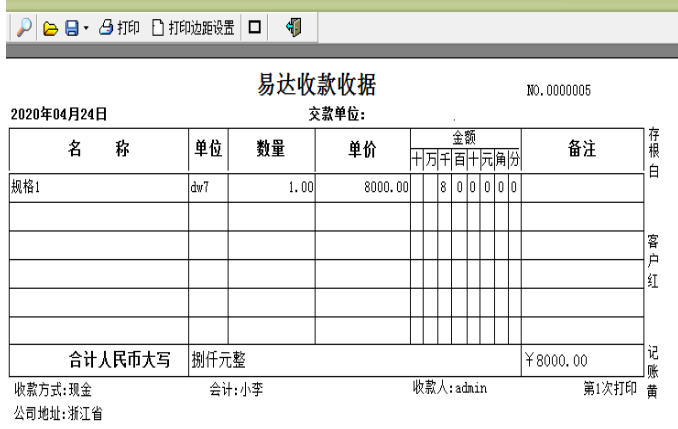Viewport: 678px width, 429px height.
Task: Click digit 8 in the amount columns
Action: click(443, 188)
